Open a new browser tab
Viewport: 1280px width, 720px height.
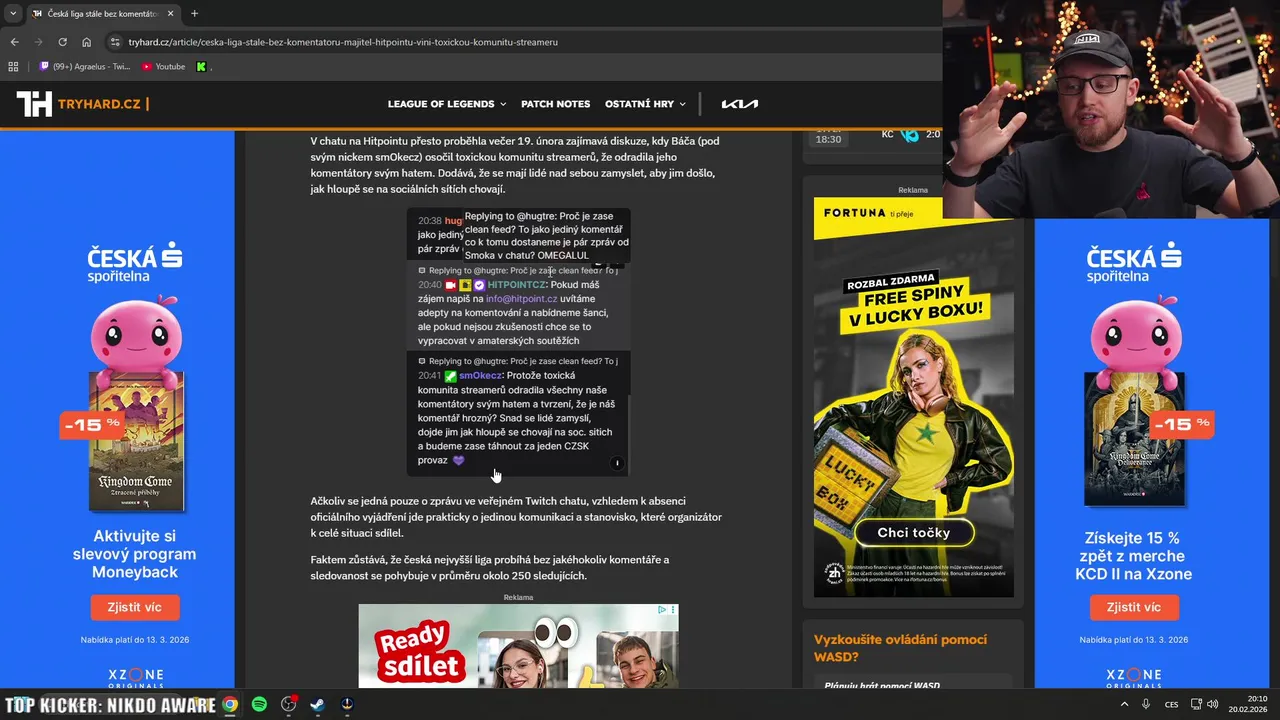click(x=194, y=14)
